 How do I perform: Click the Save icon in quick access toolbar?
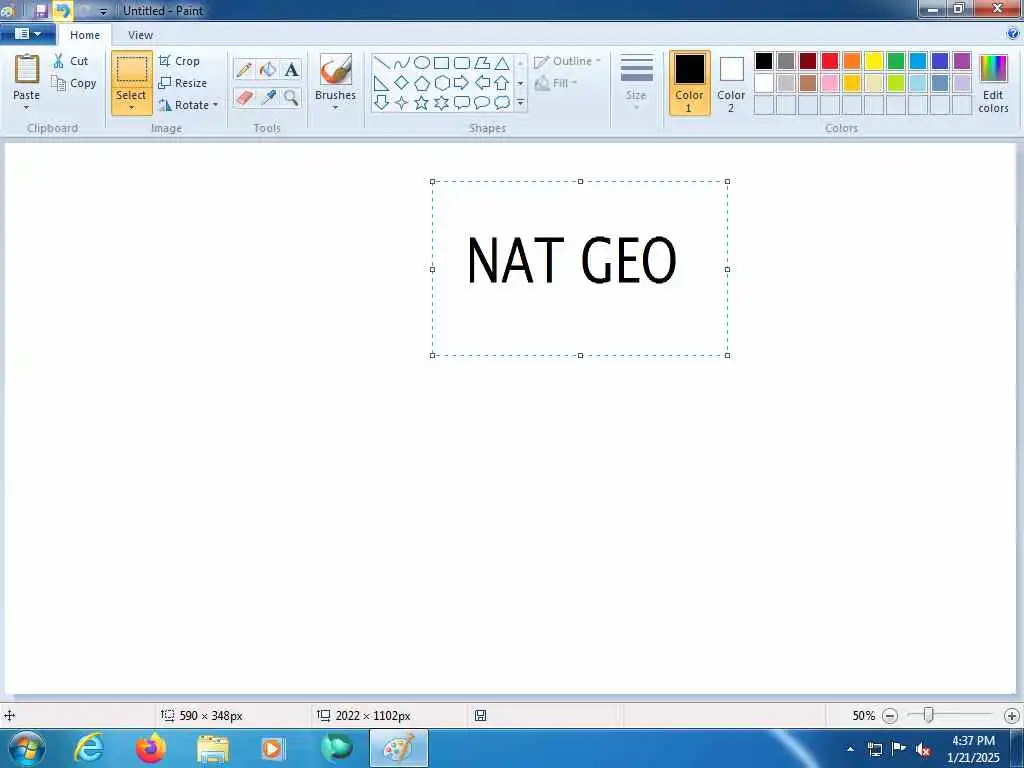pyautogui.click(x=40, y=10)
